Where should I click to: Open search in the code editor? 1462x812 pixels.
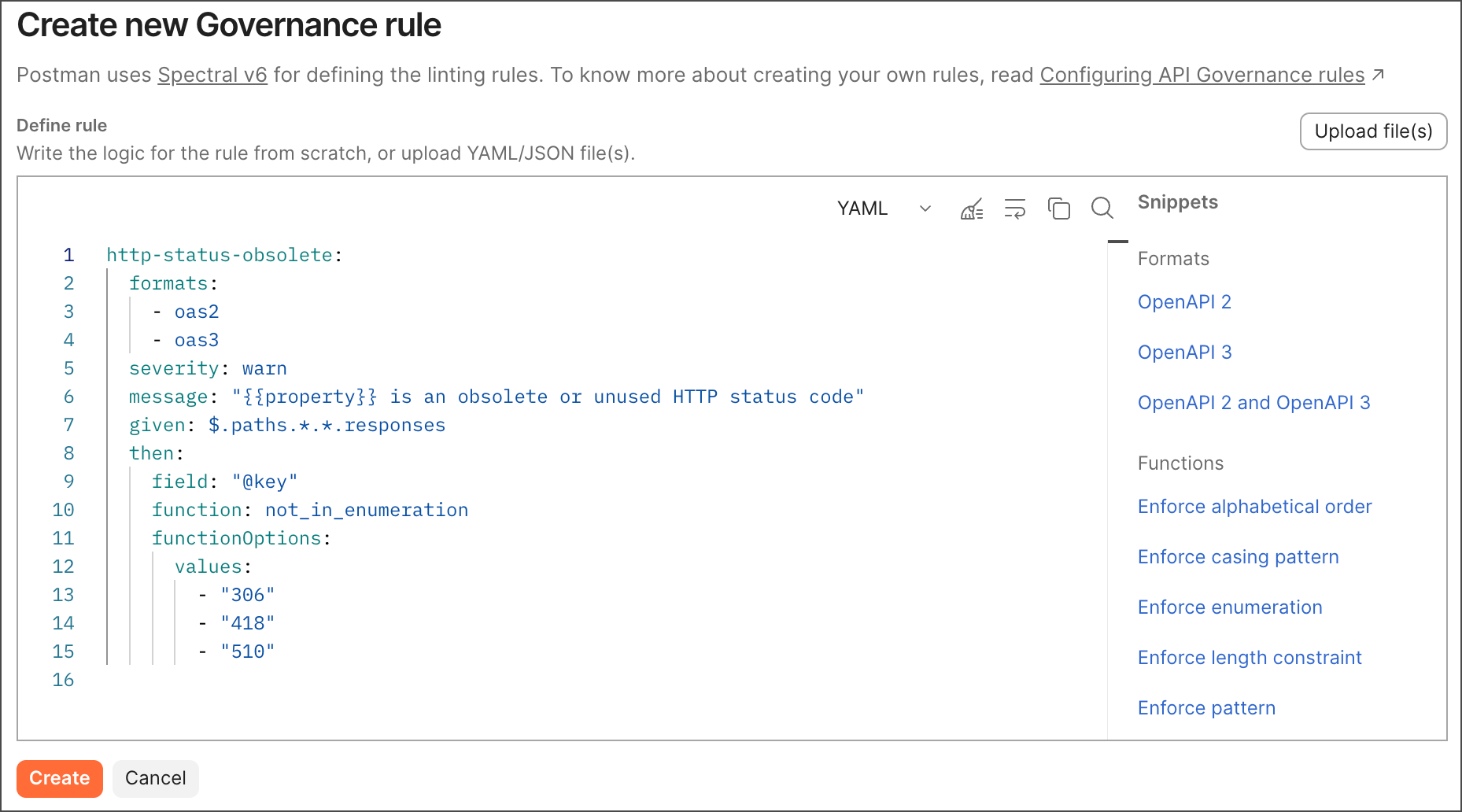(1102, 209)
